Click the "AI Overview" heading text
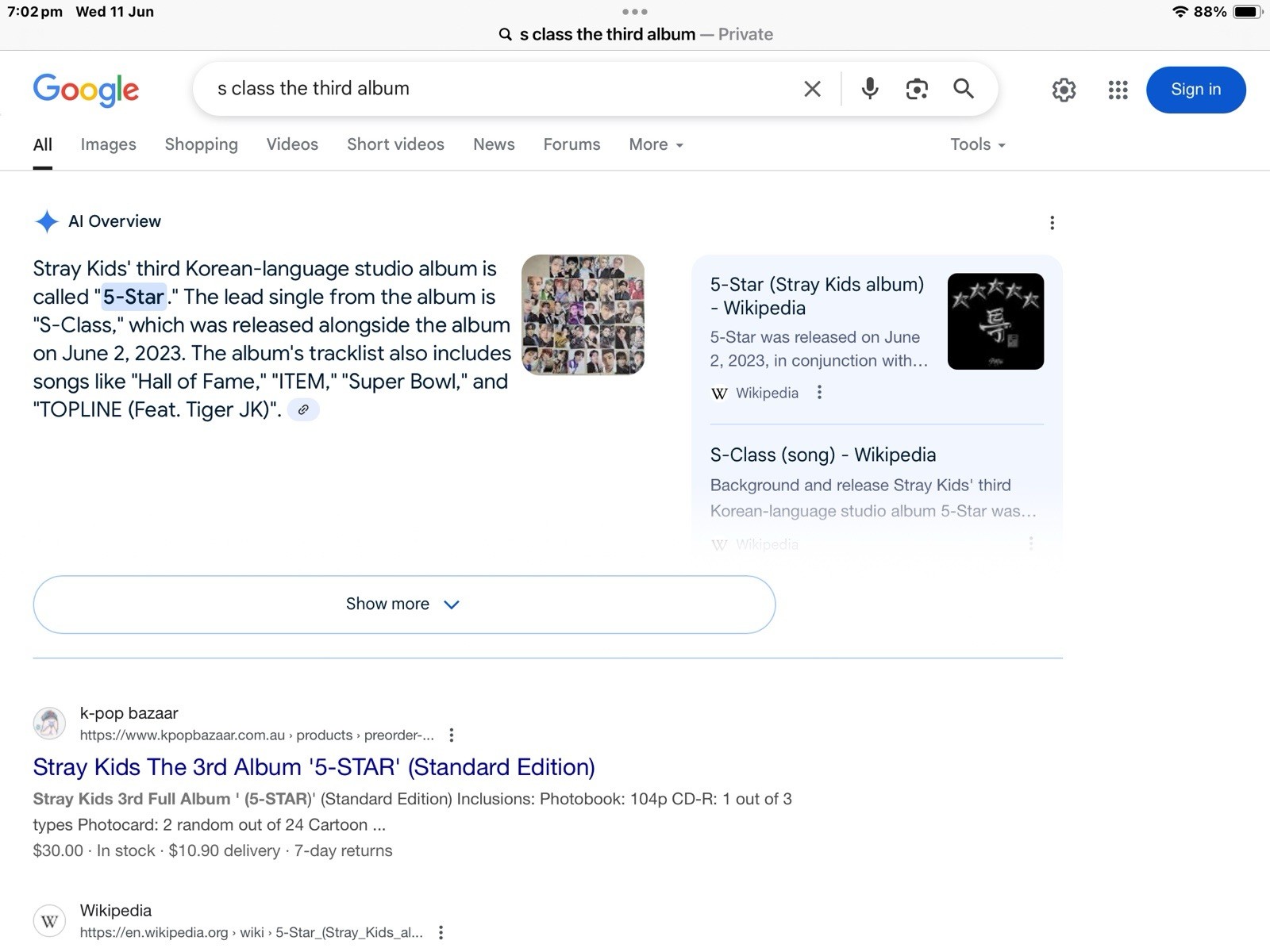1270x952 pixels. click(114, 221)
